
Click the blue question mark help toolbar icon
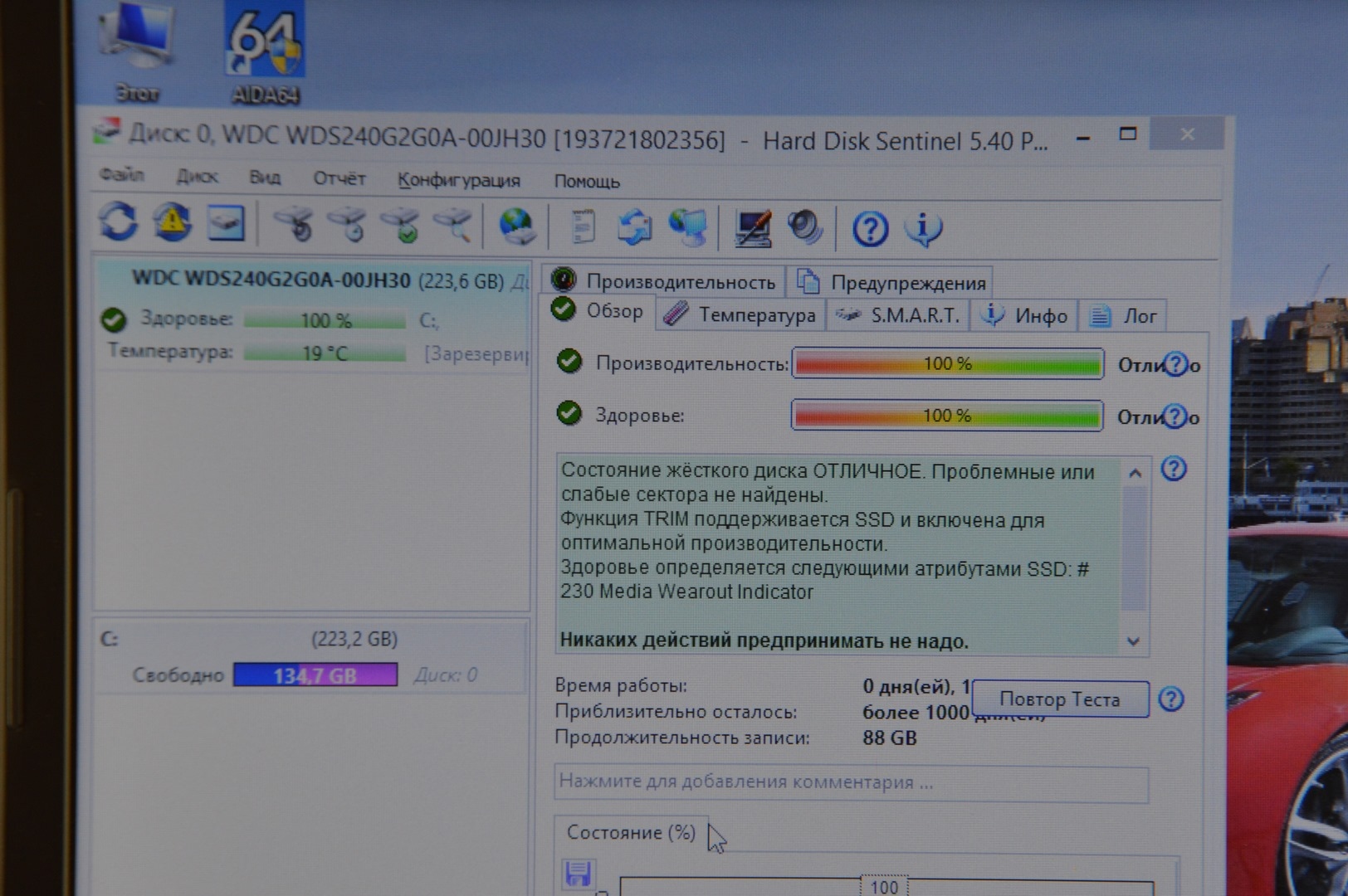click(870, 229)
